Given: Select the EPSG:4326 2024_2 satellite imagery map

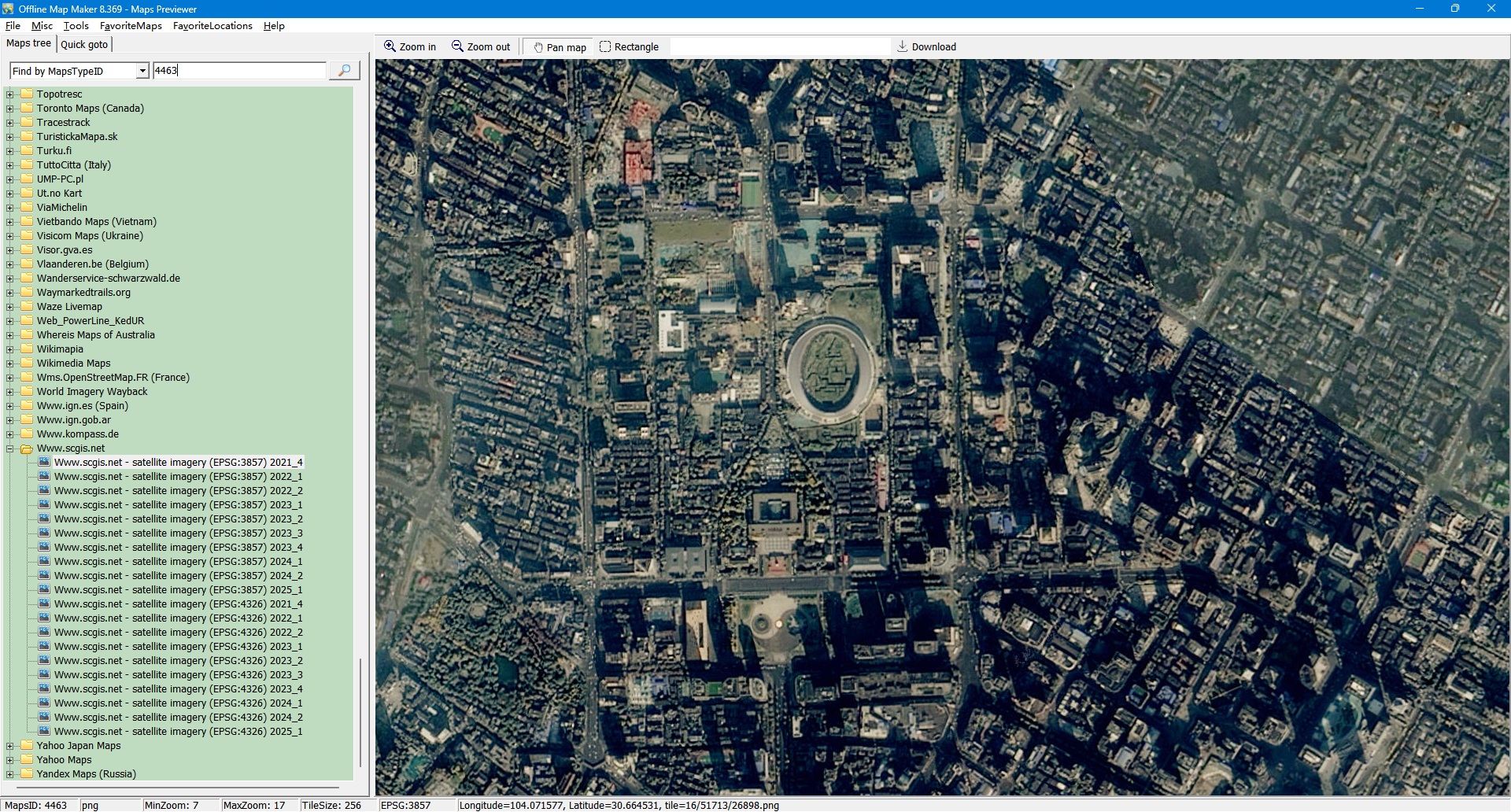Looking at the screenshot, I should (x=178, y=718).
